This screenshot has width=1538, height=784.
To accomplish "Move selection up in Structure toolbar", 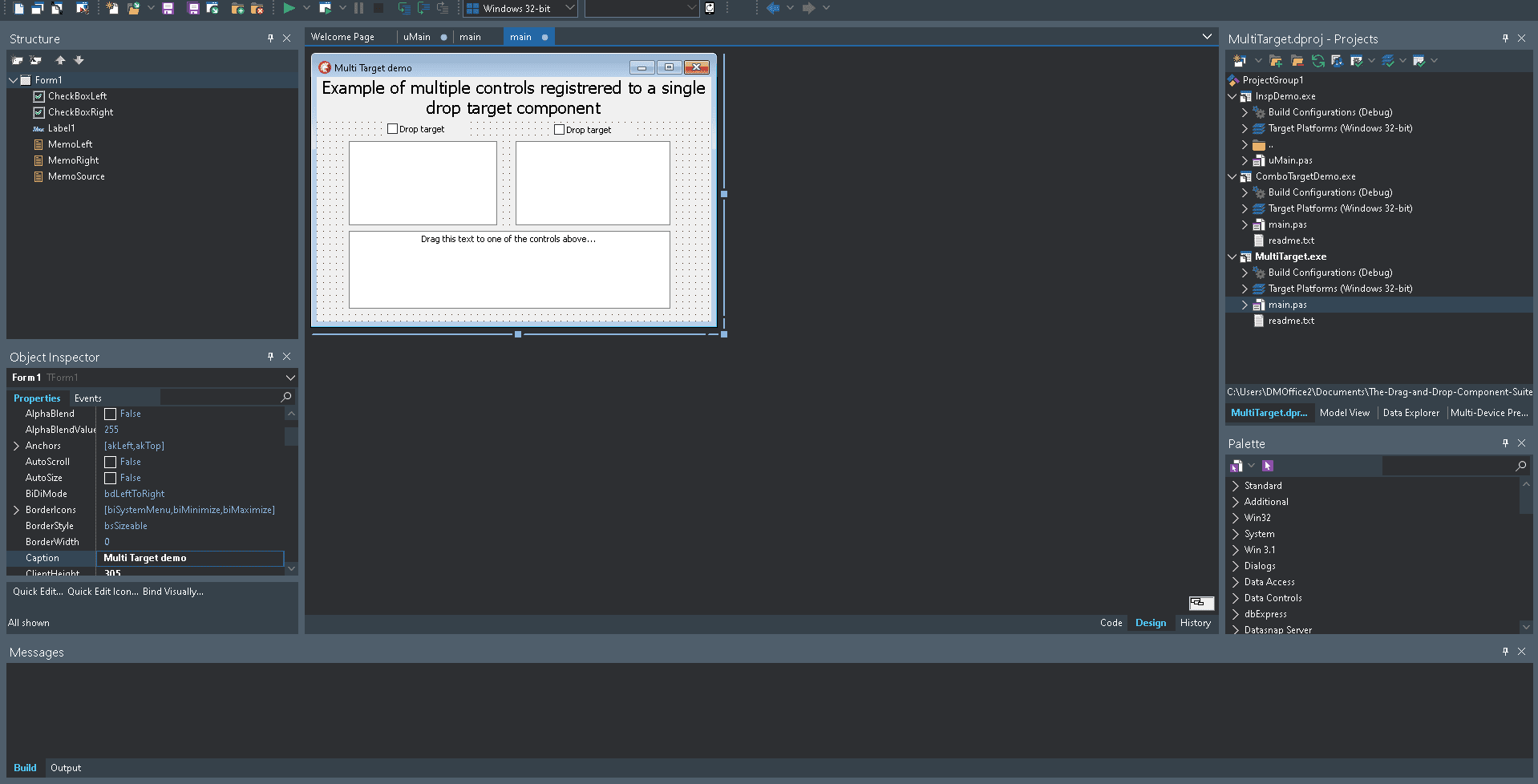I will tap(60, 60).
